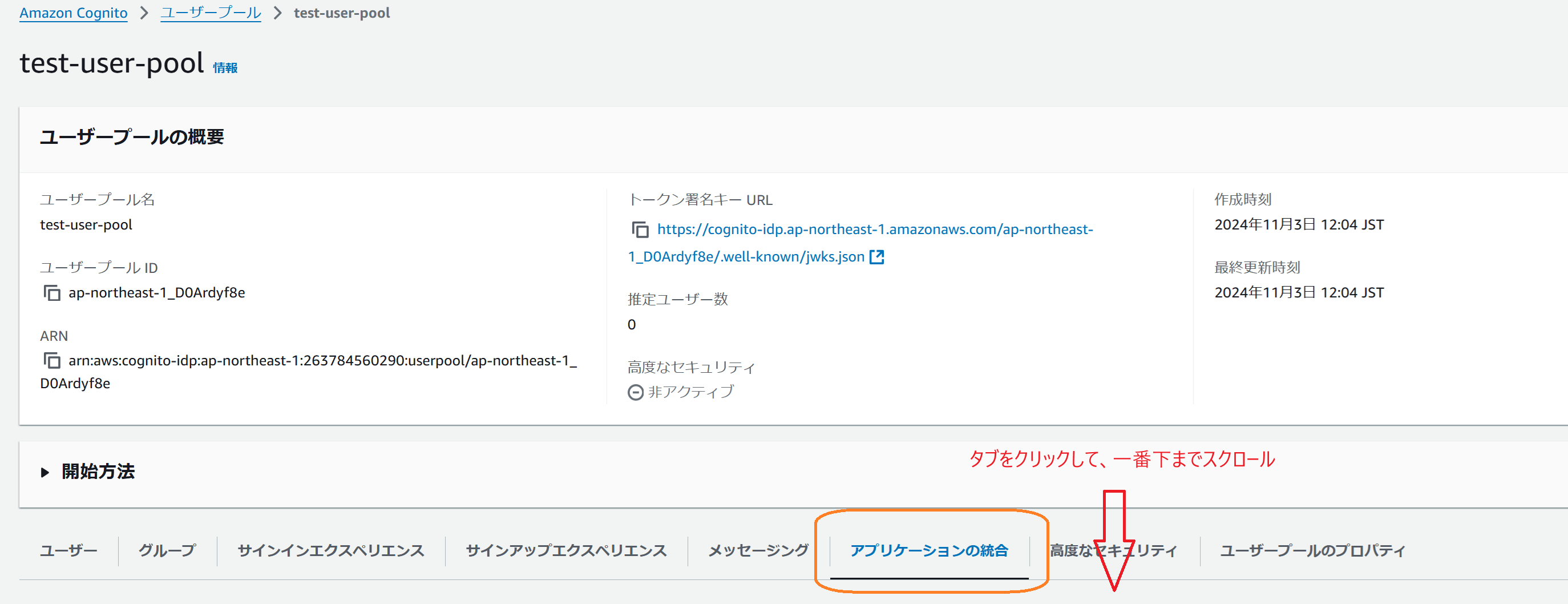Open the メッセージング tab

(x=757, y=550)
